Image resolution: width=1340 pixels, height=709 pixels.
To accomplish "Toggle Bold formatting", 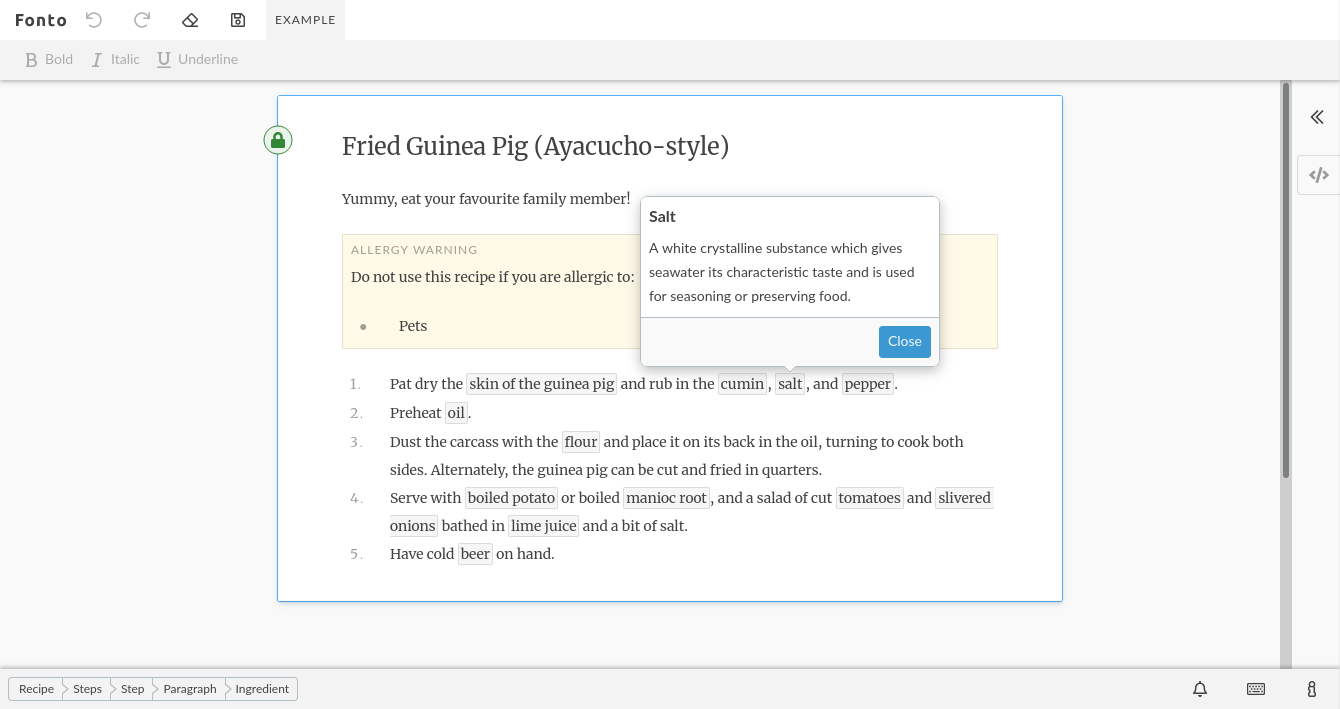I will pos(48,59).
